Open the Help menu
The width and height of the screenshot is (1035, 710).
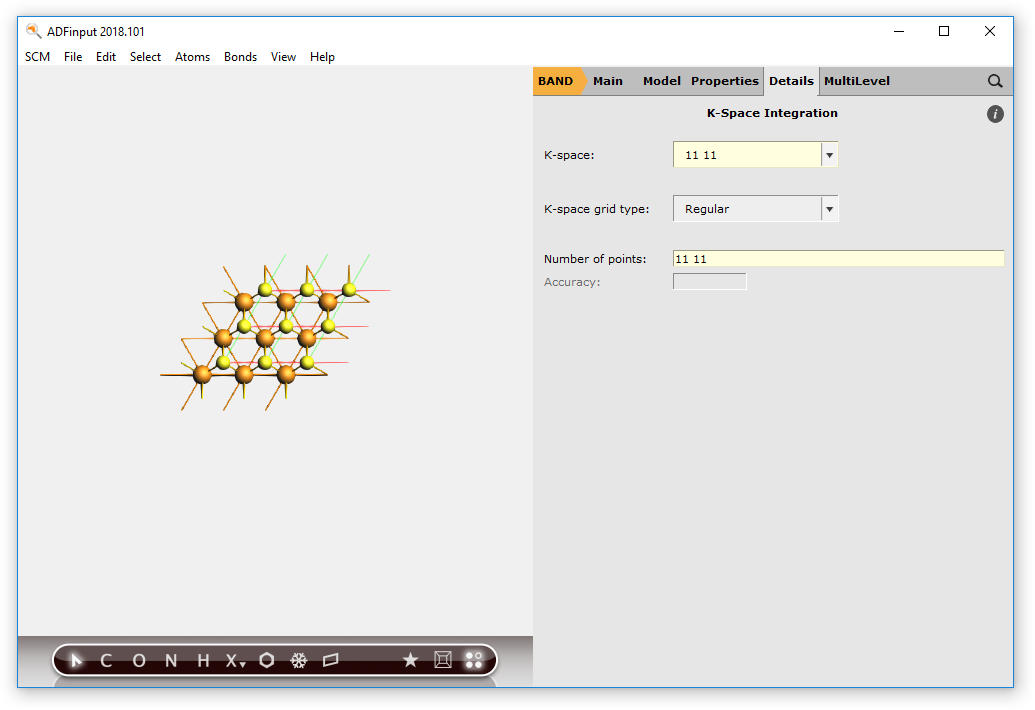[322, 57]
